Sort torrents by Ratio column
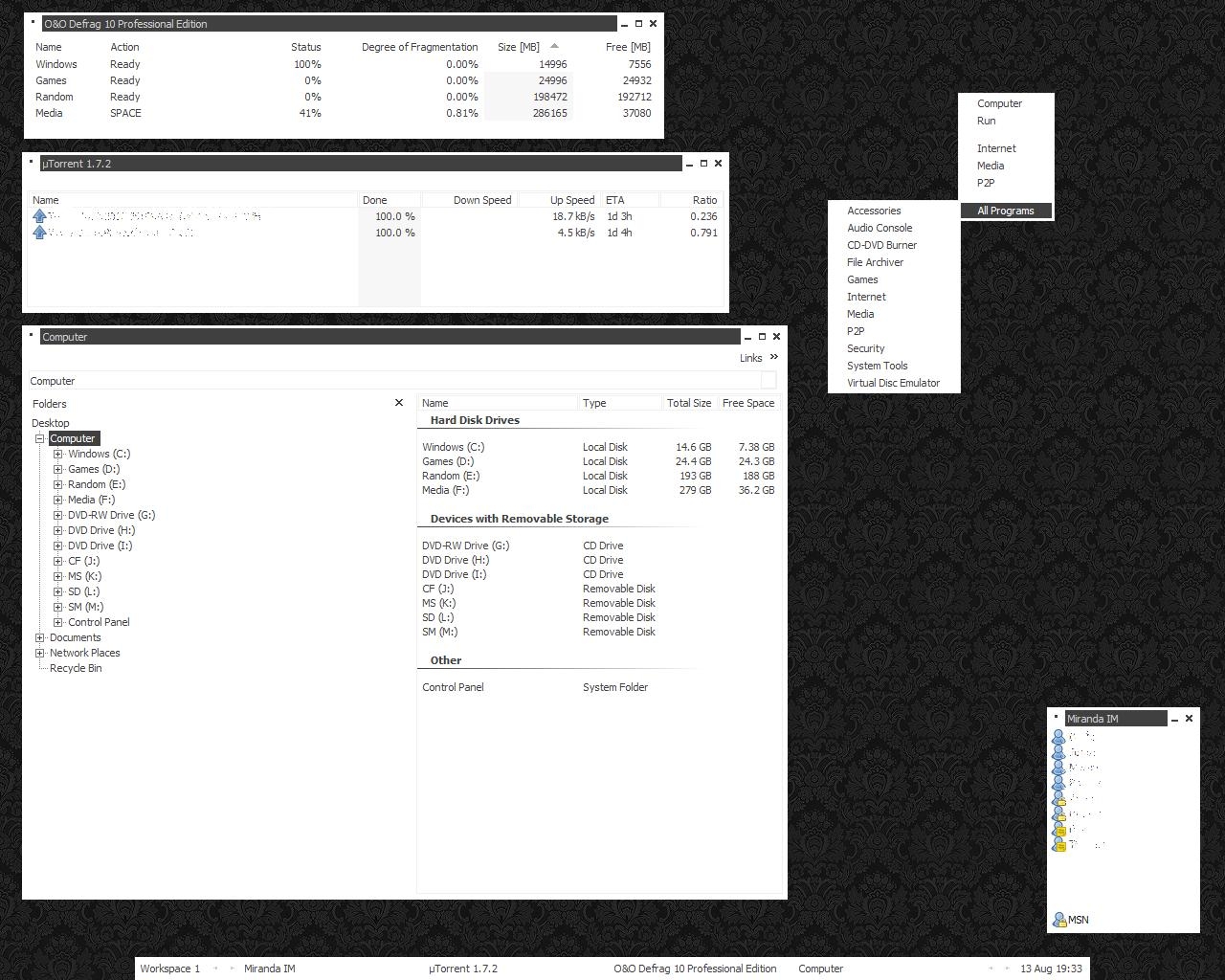Viewport: 1225px width, 980px height. click(x=704, y=200)
